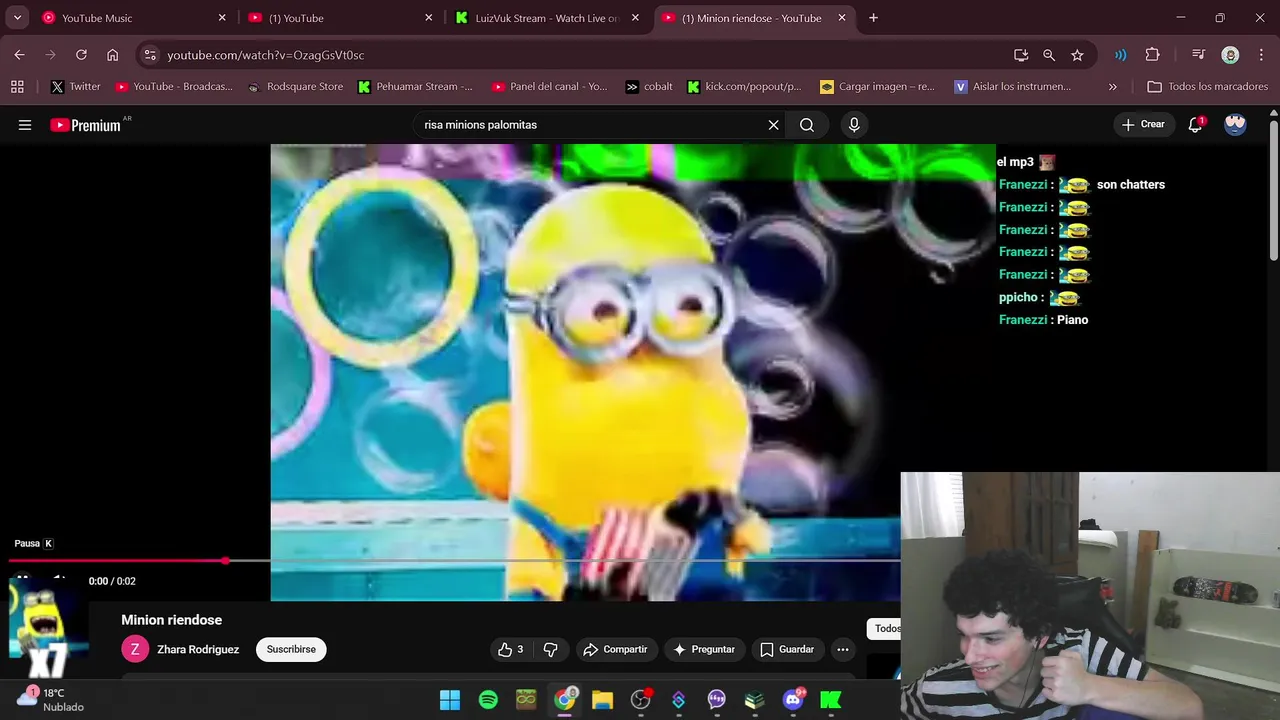Open kick.com/popout bookmark
This screenshot has height=720, width=1280.
[x=744, y=87]
